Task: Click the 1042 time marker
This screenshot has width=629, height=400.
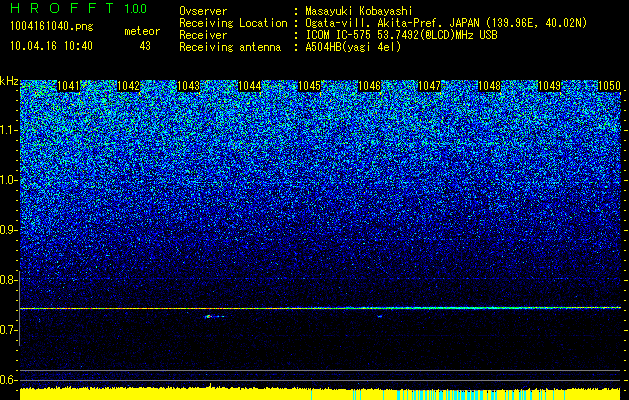Action: (x=129, y=86)
